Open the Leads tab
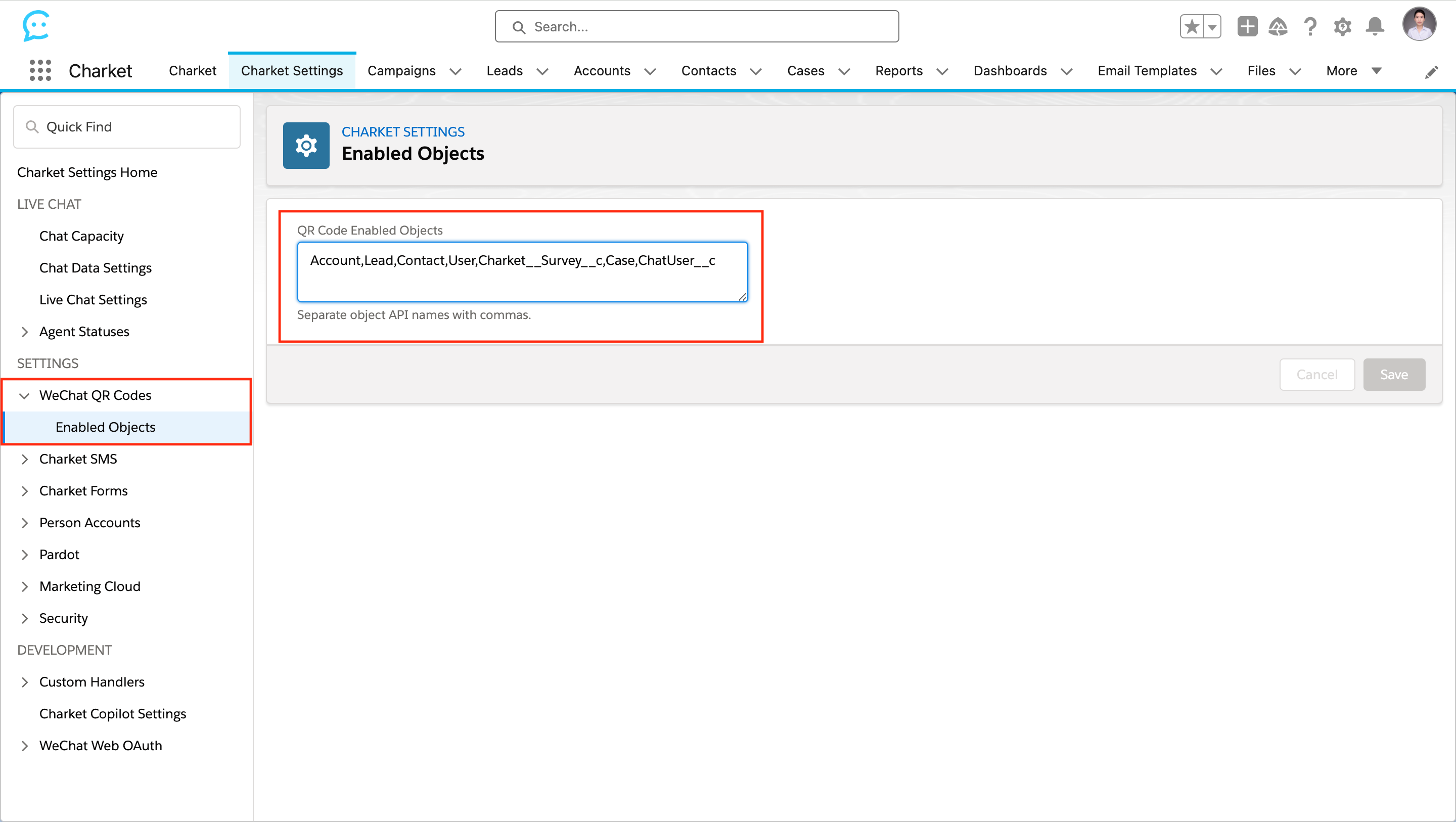The height and width of the screenshot is (822, 1456). tap(504, 71)
